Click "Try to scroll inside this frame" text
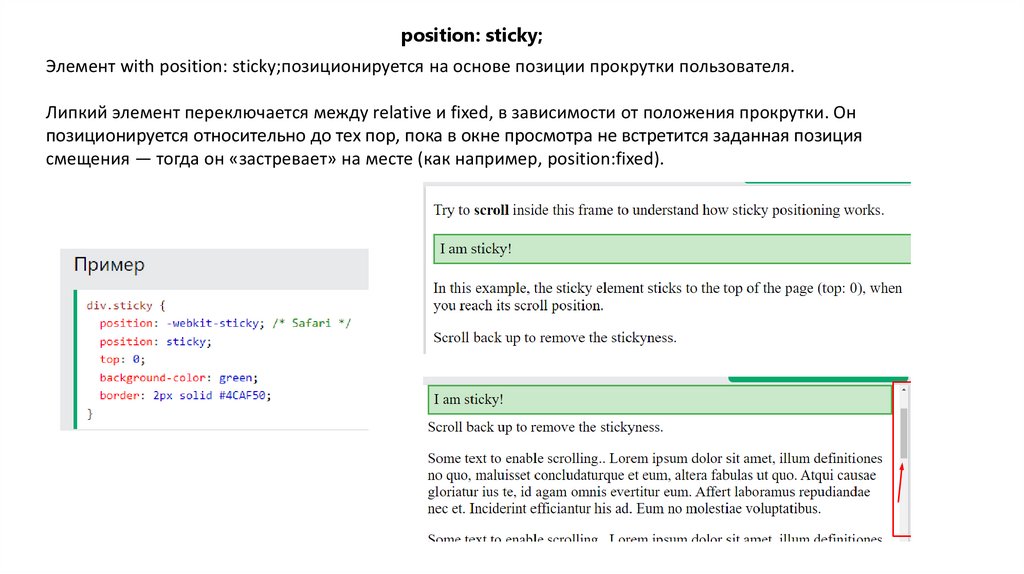The width and height of the screenshot is (1024, 574). coord(658,210)
